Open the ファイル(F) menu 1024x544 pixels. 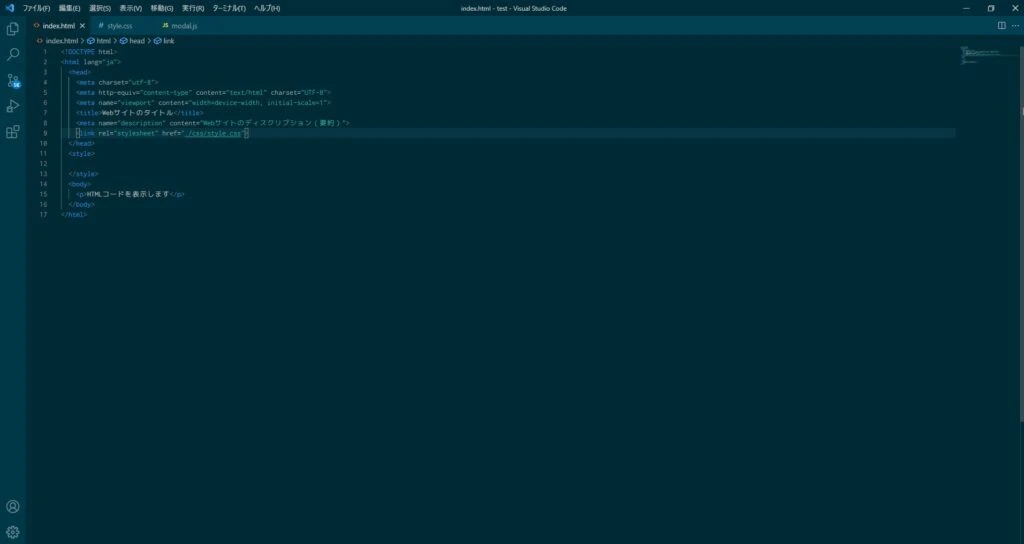[x=37, y=8]
